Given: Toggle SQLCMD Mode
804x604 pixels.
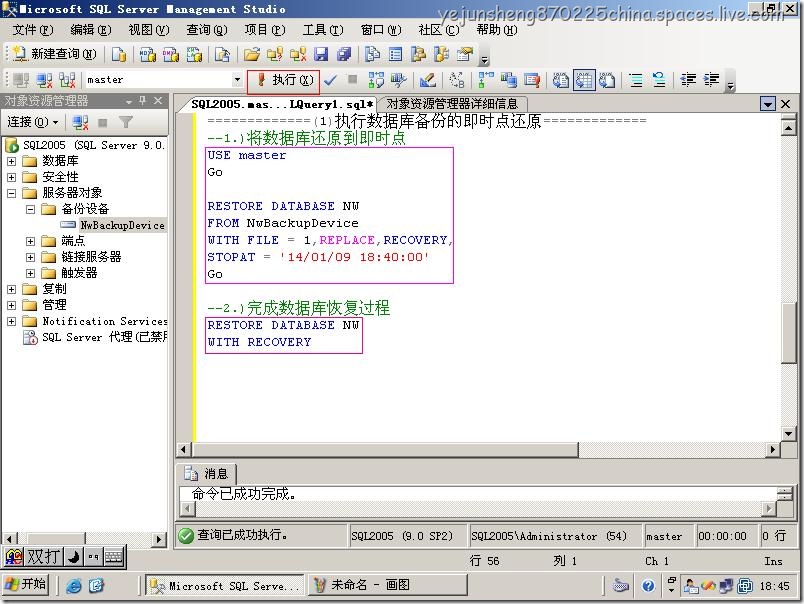Looking at the screenshot, I should coord(532,80).
